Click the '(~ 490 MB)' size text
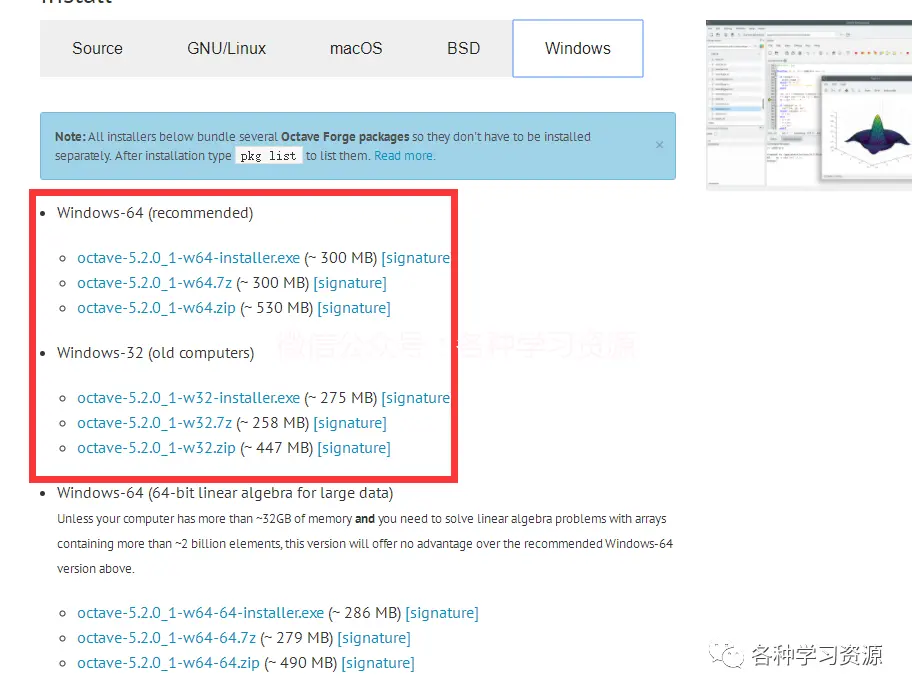Image resolution: width=912 pixels, height=695 pixels. pos(301,663)
